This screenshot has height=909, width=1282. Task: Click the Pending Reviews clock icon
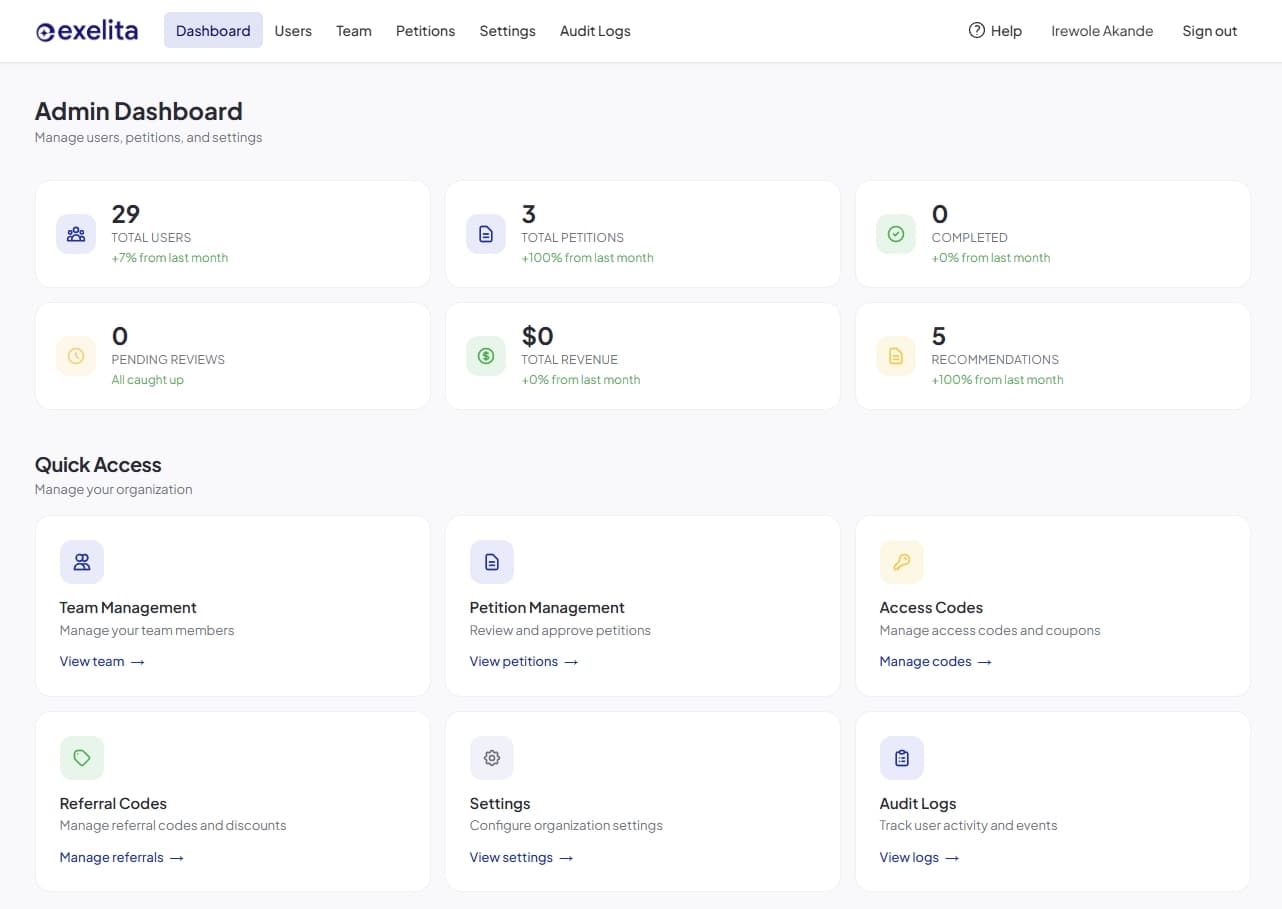[76, 355]
